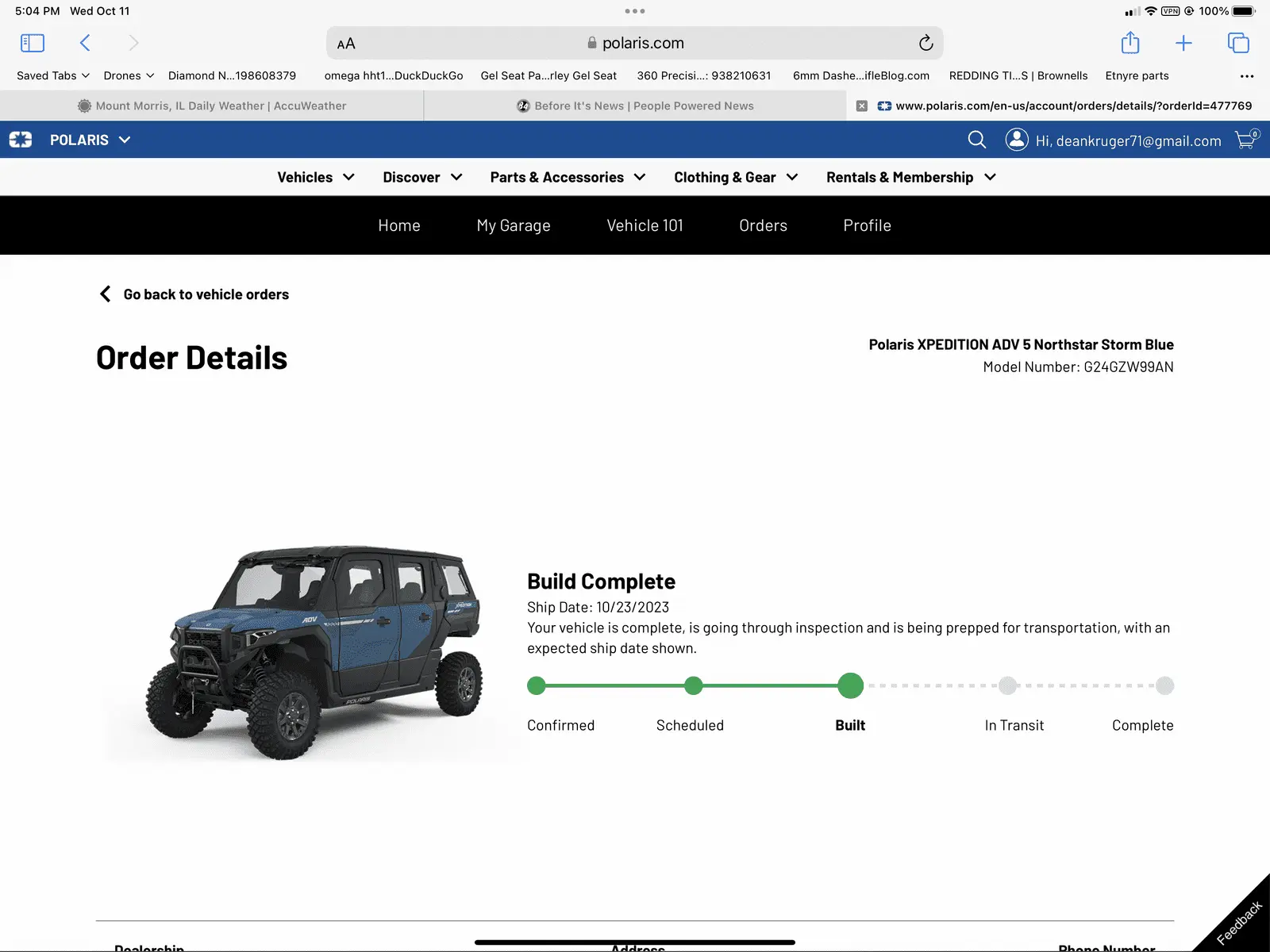Image resolution: width=1270 pixels, height=952 pixels.
Task: Click the account profile avatar icon
Action: (x=1017, y=140)
